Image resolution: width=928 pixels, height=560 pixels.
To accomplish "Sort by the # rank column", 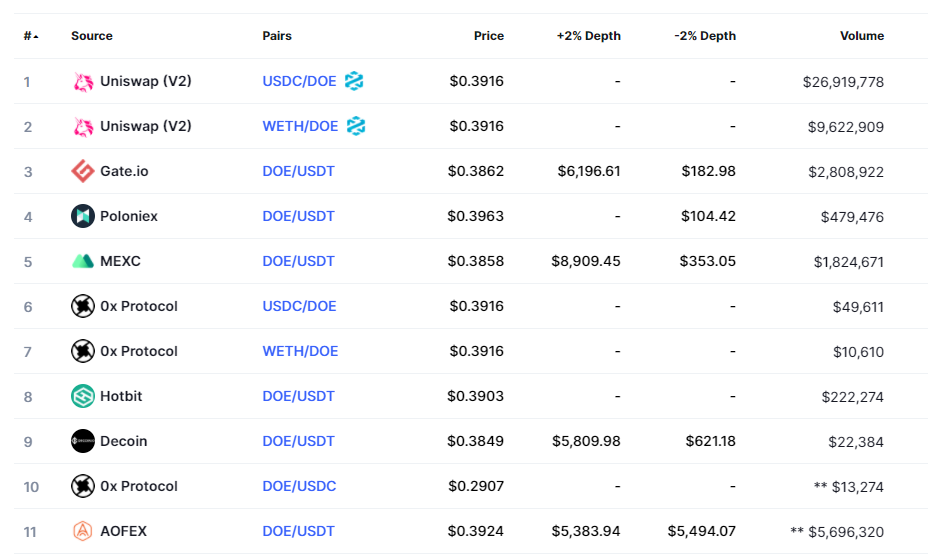I will coord(31,36).
